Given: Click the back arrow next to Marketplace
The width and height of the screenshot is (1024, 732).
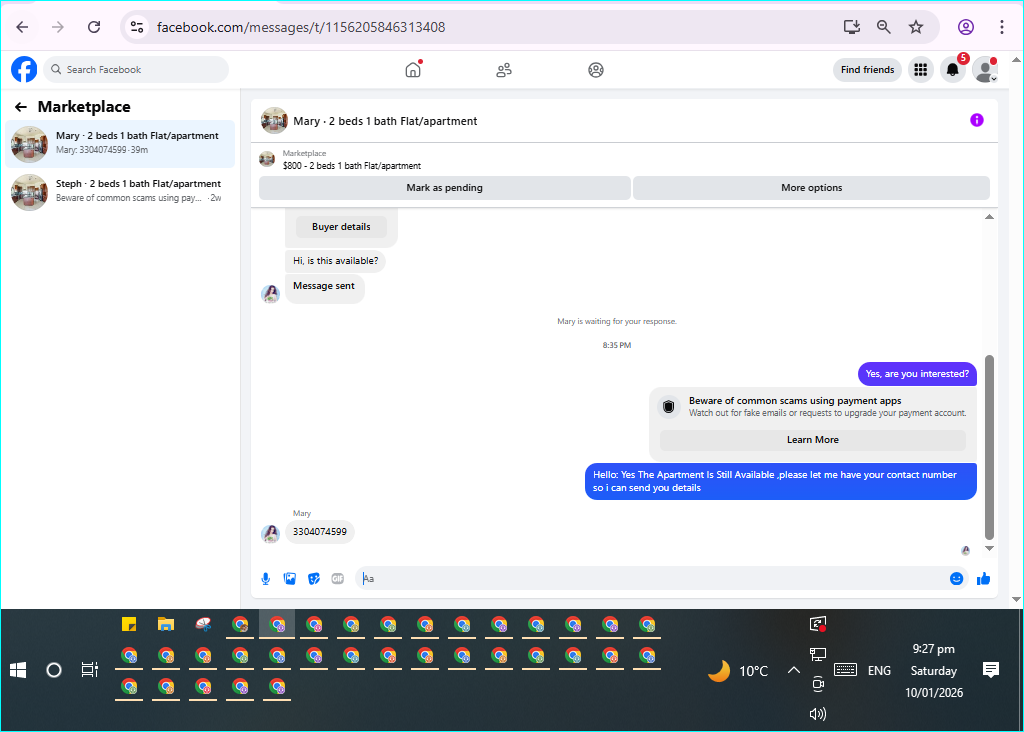Looking at the screenshot, I should (21, 107).
